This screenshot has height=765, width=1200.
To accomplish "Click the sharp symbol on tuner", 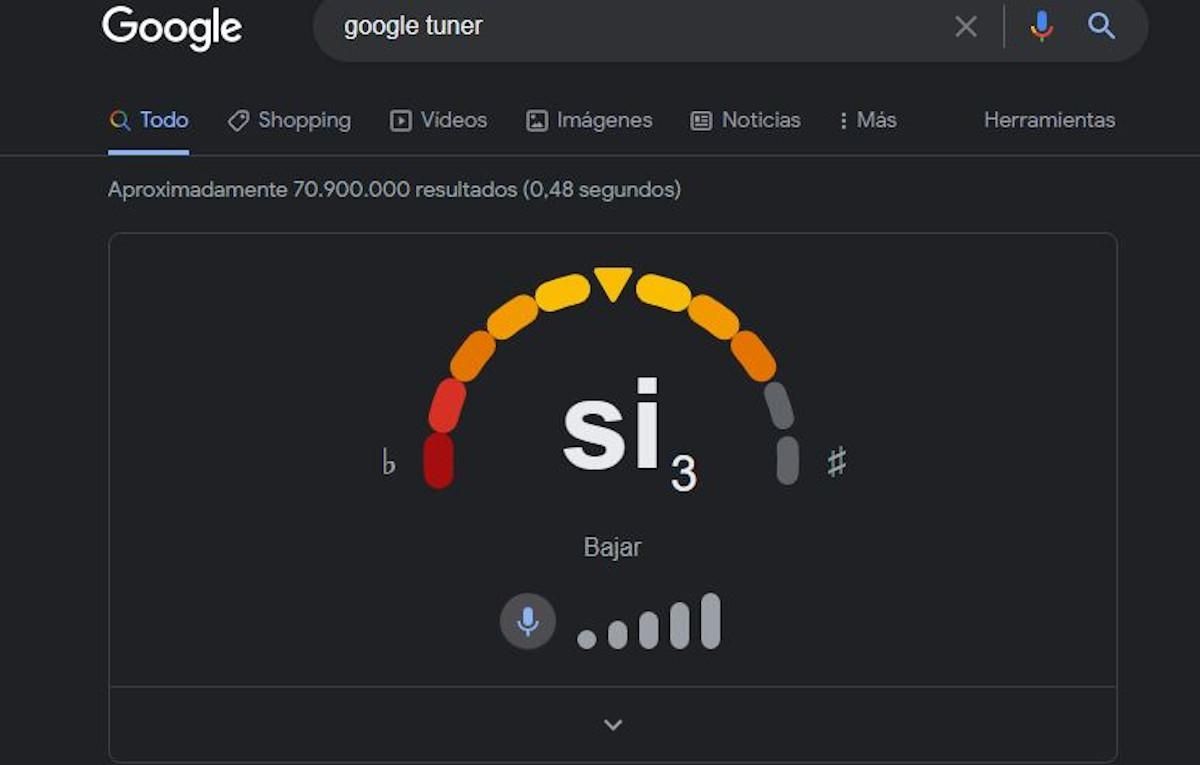I will [836, 462].
